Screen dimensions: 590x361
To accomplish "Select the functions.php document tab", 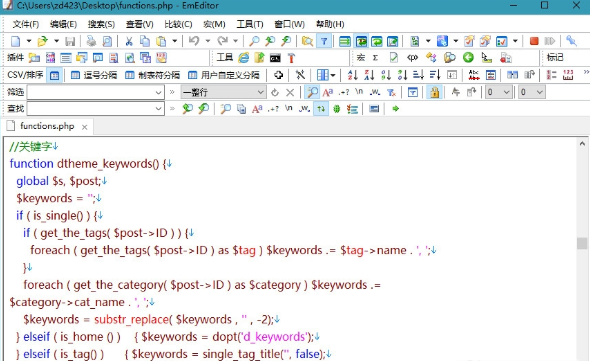I will 47,126.
